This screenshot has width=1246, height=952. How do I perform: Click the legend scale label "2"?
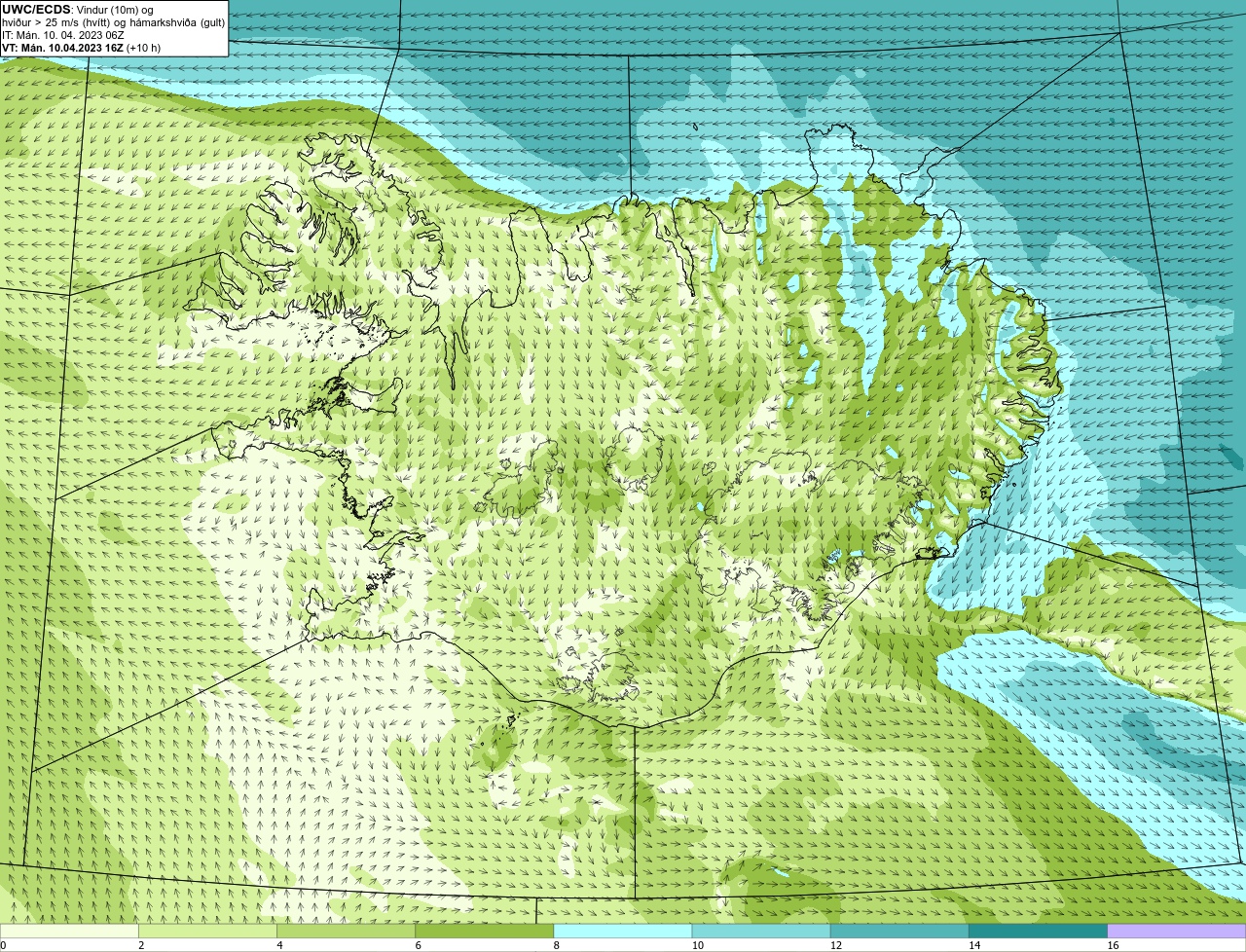141,945
